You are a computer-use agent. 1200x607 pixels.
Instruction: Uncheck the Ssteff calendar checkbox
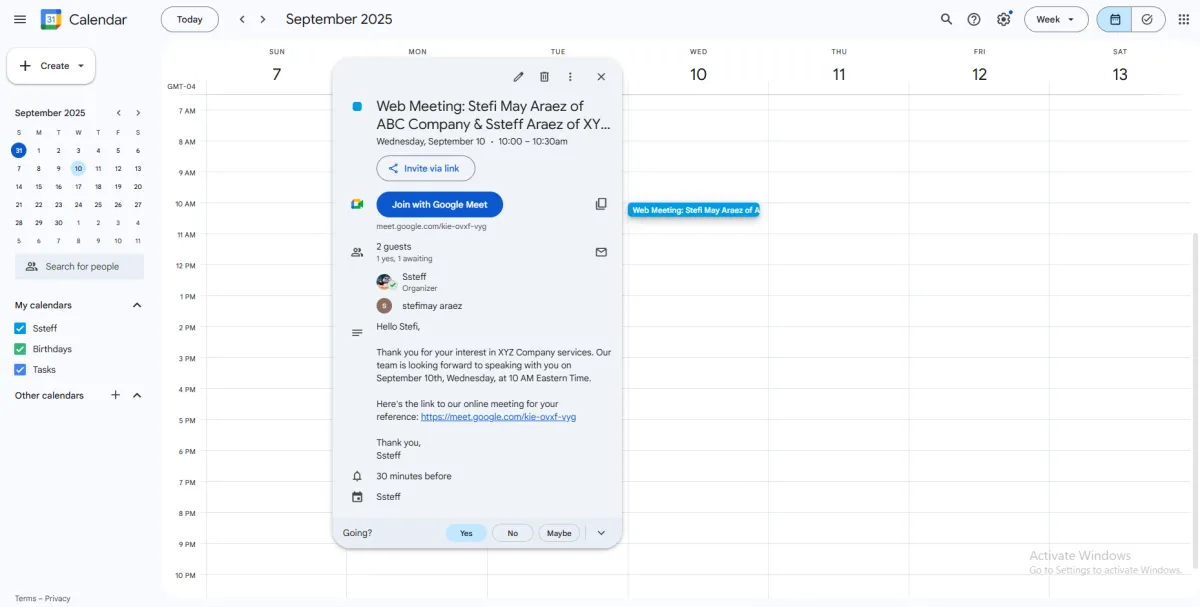20,328
